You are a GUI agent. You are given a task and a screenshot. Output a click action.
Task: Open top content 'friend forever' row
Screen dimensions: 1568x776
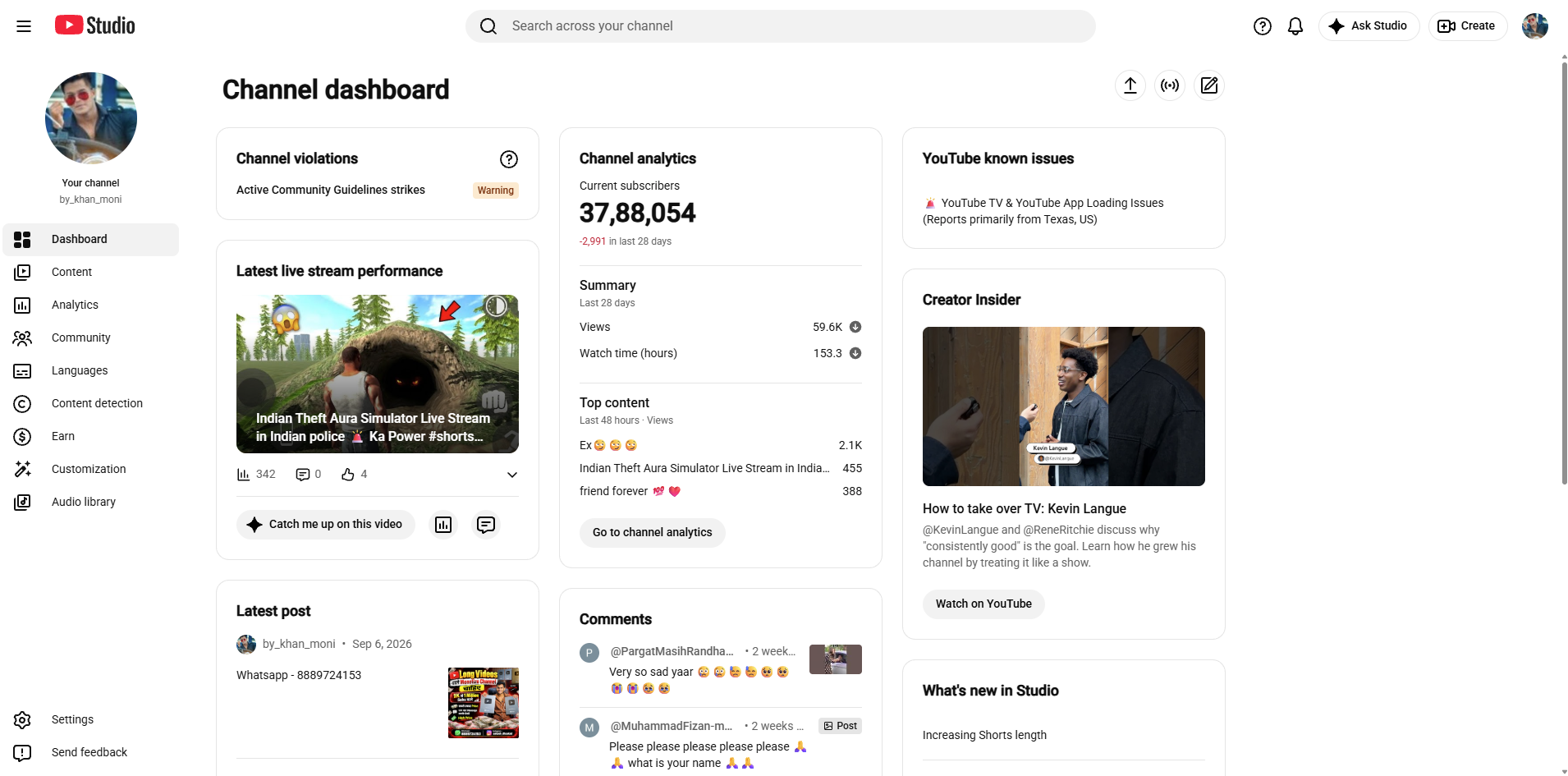(x=721, y=492)
